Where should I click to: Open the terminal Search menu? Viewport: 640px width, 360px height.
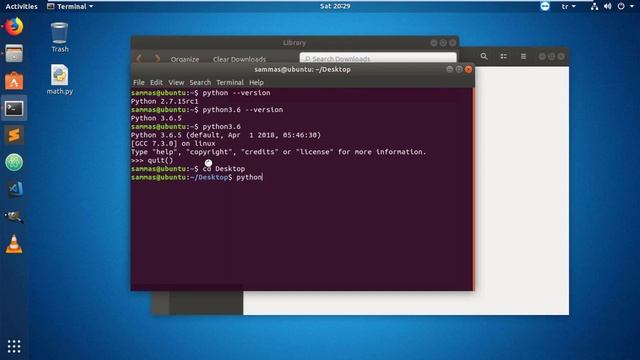(x=200, y=82)
